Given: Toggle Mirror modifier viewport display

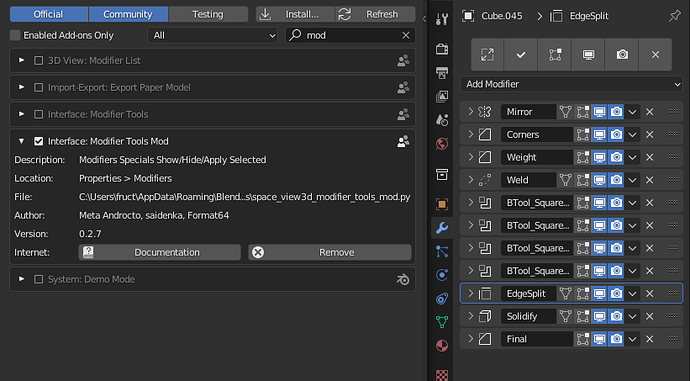Looking at the screenshot, I should [x=599, y=112].
